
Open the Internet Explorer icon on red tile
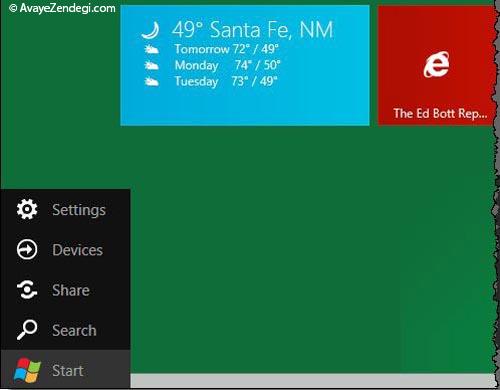click(x=436, y=64)
